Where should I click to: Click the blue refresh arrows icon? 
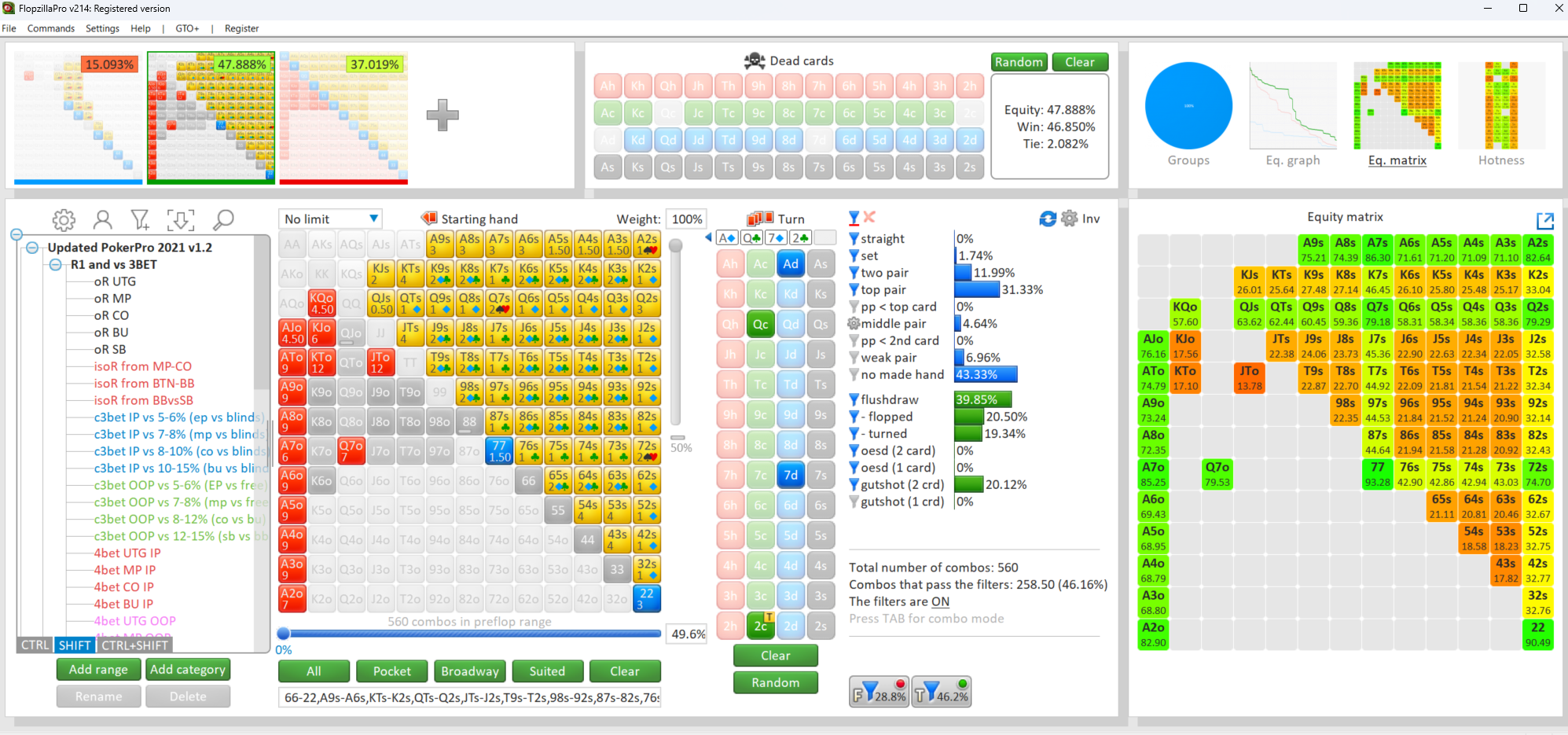1048,219
